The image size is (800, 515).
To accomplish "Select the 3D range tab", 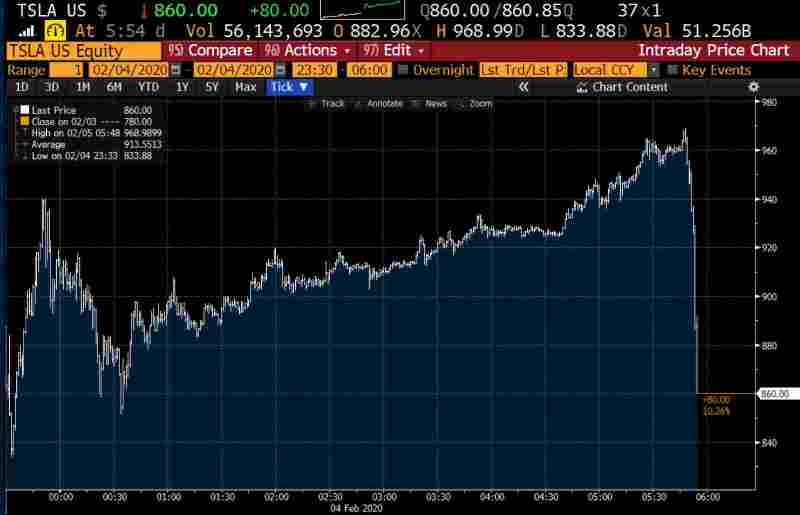I will 52,87.
